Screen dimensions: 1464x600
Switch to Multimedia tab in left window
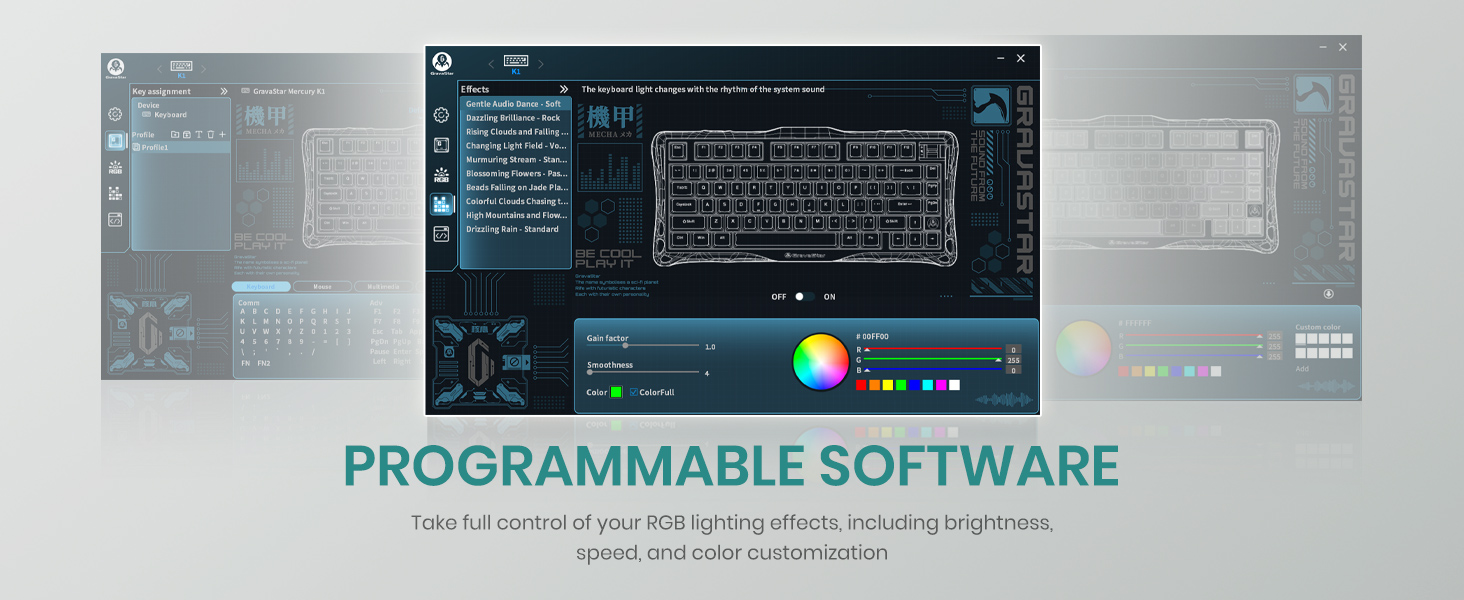(x=384, y=287)
